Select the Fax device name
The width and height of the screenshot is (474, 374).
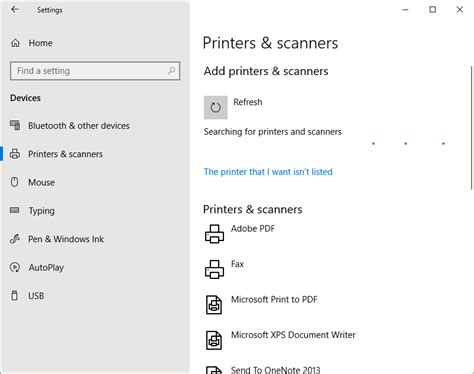point(237,264)
